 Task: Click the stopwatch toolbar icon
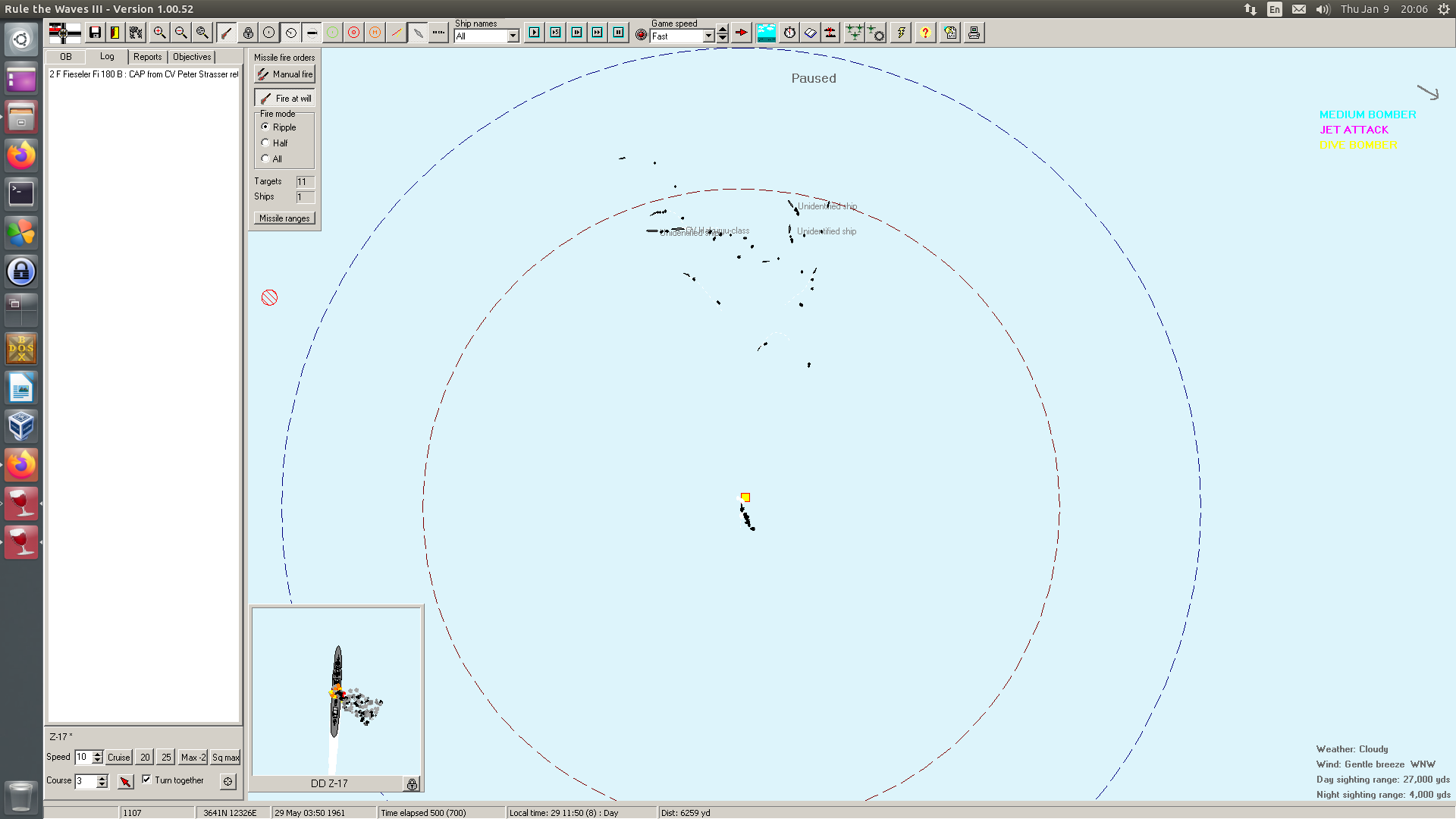click(x=789, y=33)
